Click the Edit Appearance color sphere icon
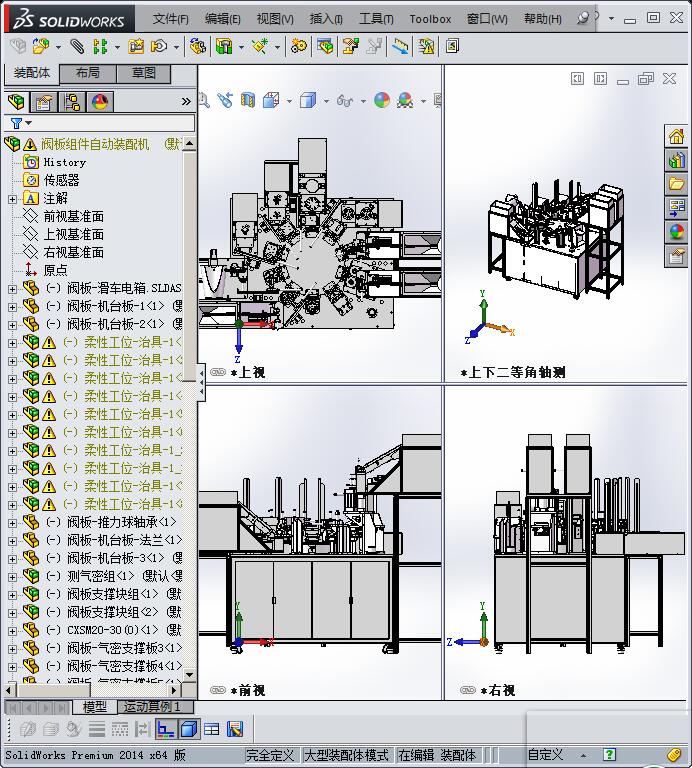The image size is (692, 768). (382, 101)
